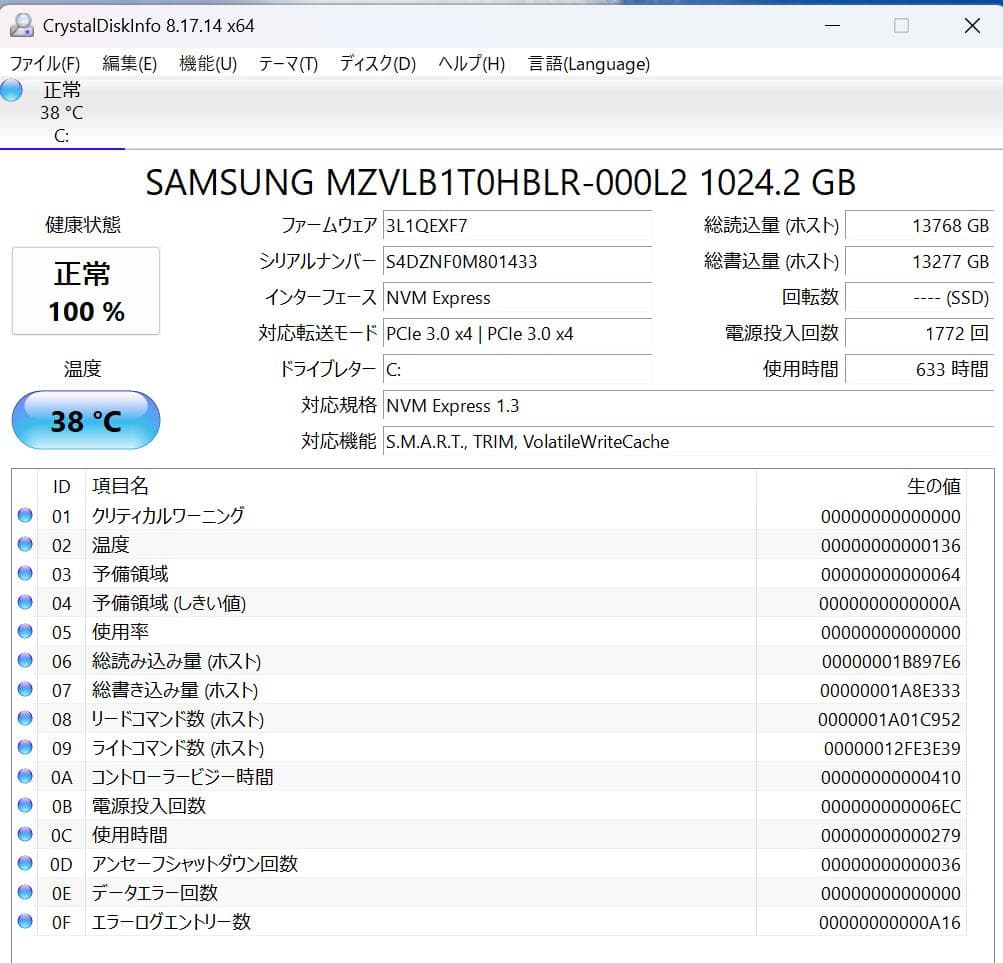The image size is (1003, 963).
Task: Click blue indicator next to 温度 attribute row
Action: [x=26, y=545]
